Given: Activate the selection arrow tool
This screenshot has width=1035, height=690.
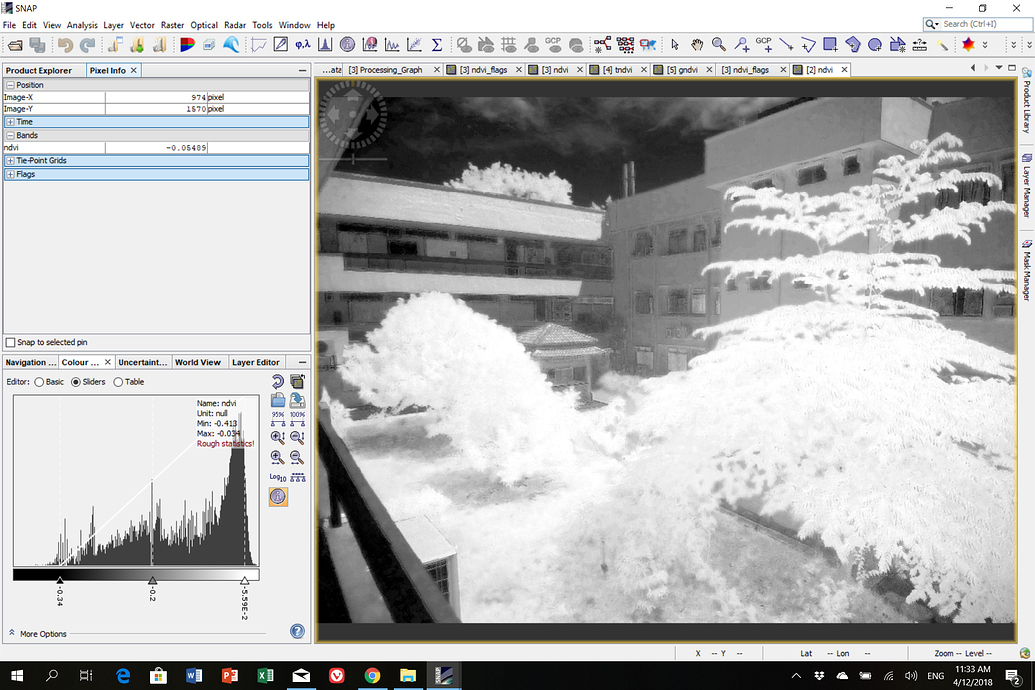Looking at the screenshot, I should point(675,44).
